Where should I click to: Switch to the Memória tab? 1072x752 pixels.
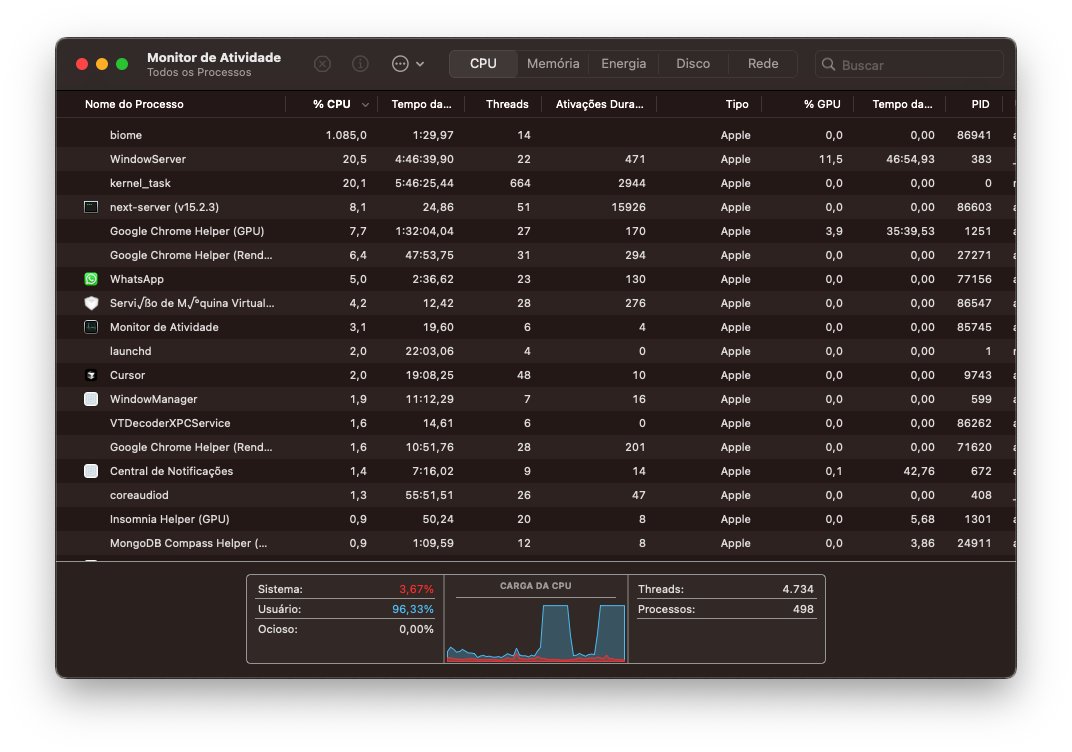553,64
